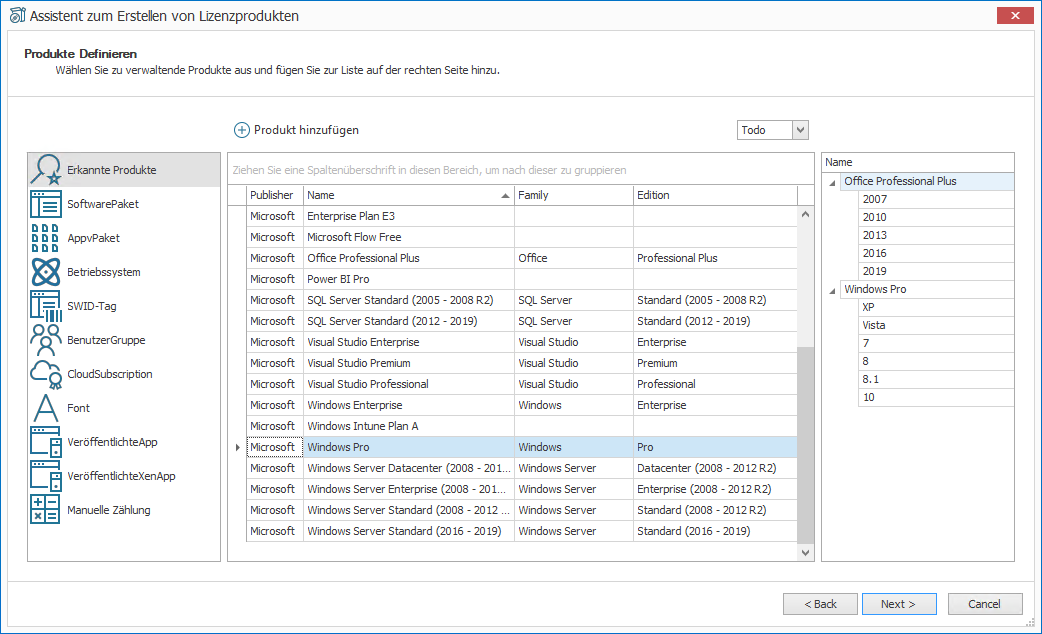
Task: Switch to the Erkannte Produkte category
Action: click(x=124, y=170)
